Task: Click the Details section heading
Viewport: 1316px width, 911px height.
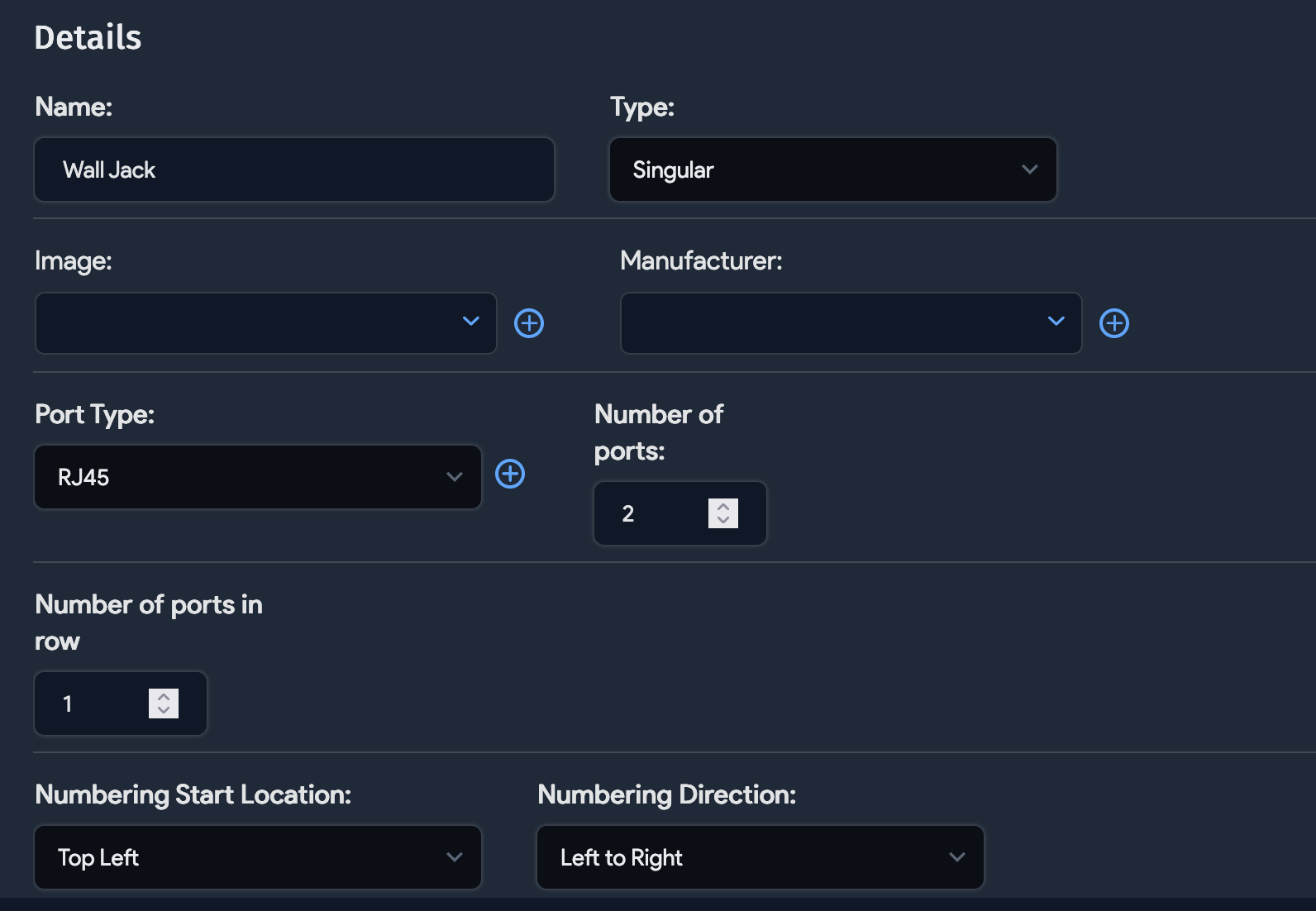Action: (x=88, y=38)
